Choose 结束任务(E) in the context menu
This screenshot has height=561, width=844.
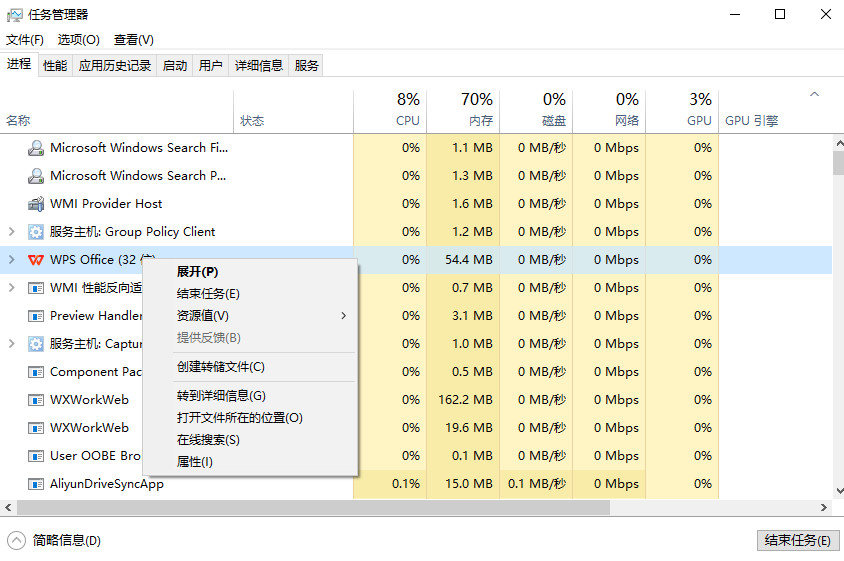click(x=250, y=294)
